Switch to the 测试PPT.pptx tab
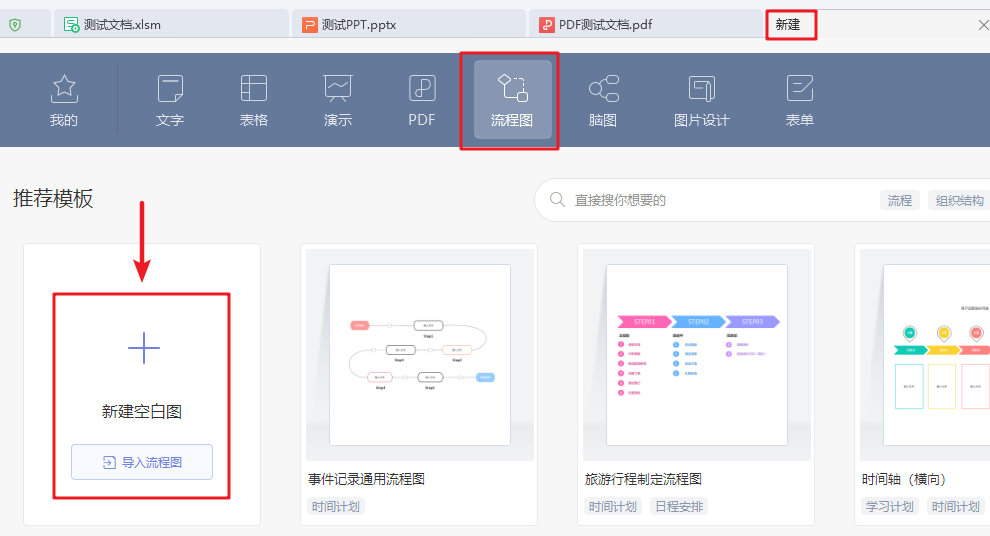 tap(409, 25)
